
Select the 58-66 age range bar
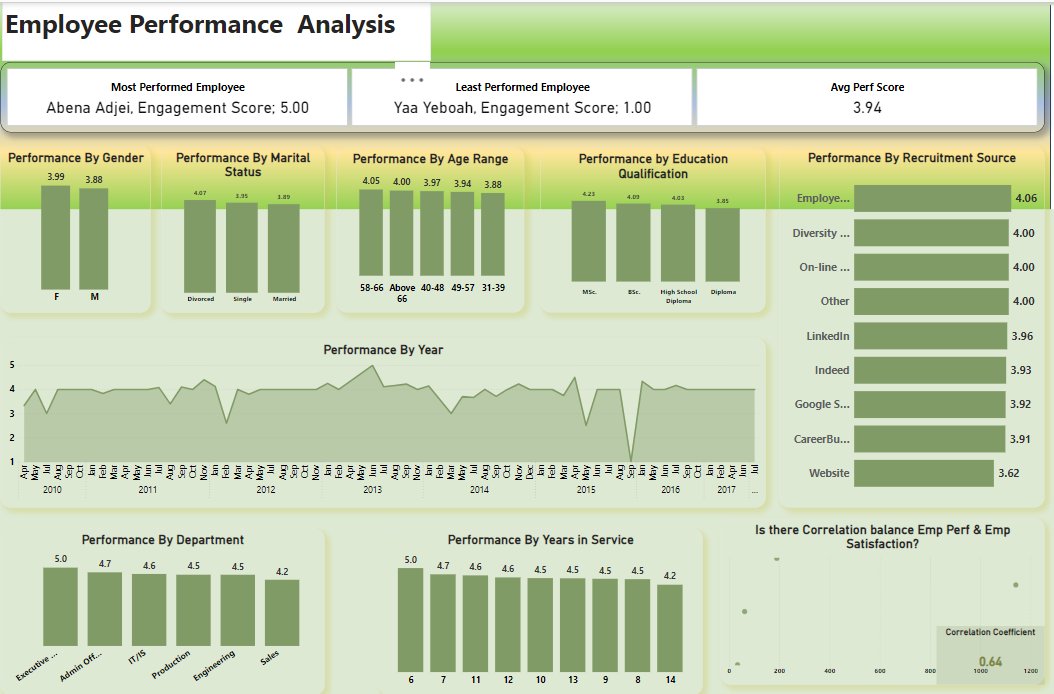[x=371, y=233]
